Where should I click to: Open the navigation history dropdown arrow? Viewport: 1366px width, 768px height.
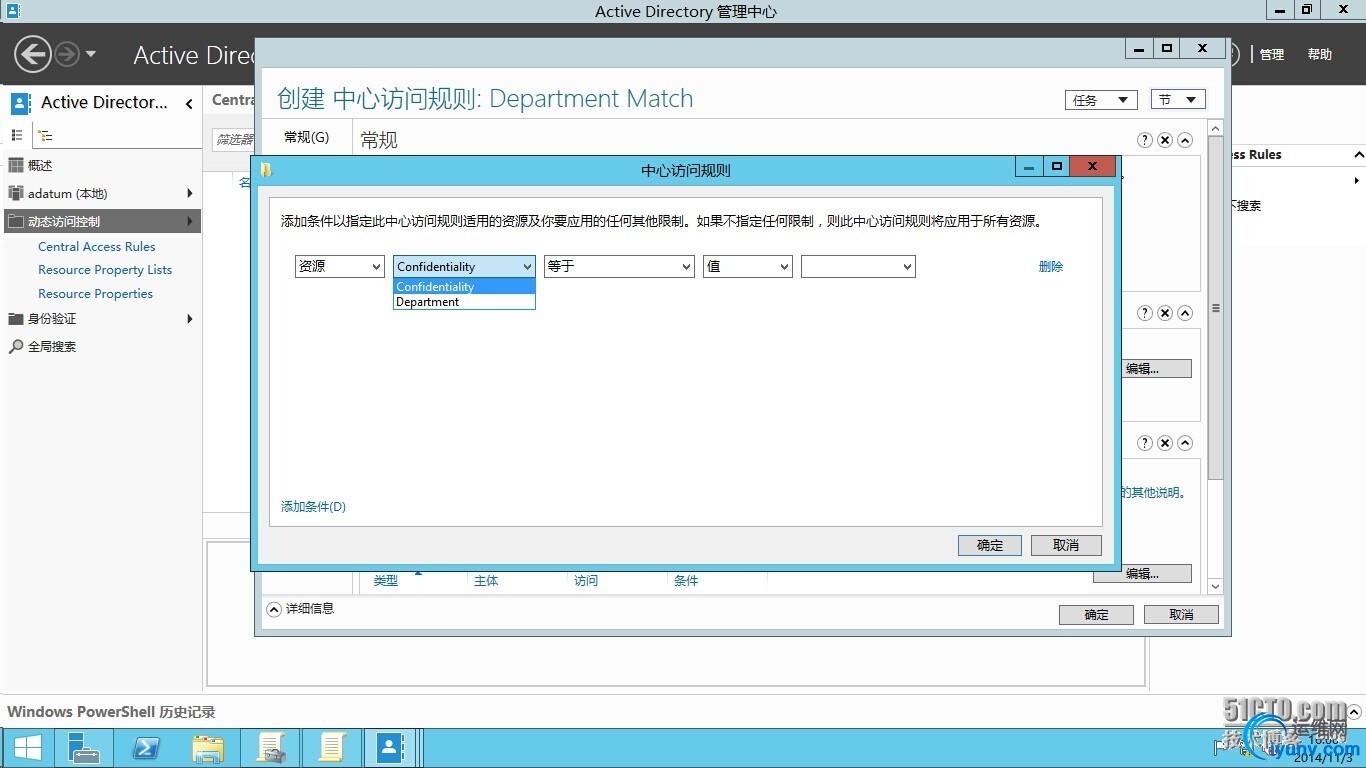[91, 54]
